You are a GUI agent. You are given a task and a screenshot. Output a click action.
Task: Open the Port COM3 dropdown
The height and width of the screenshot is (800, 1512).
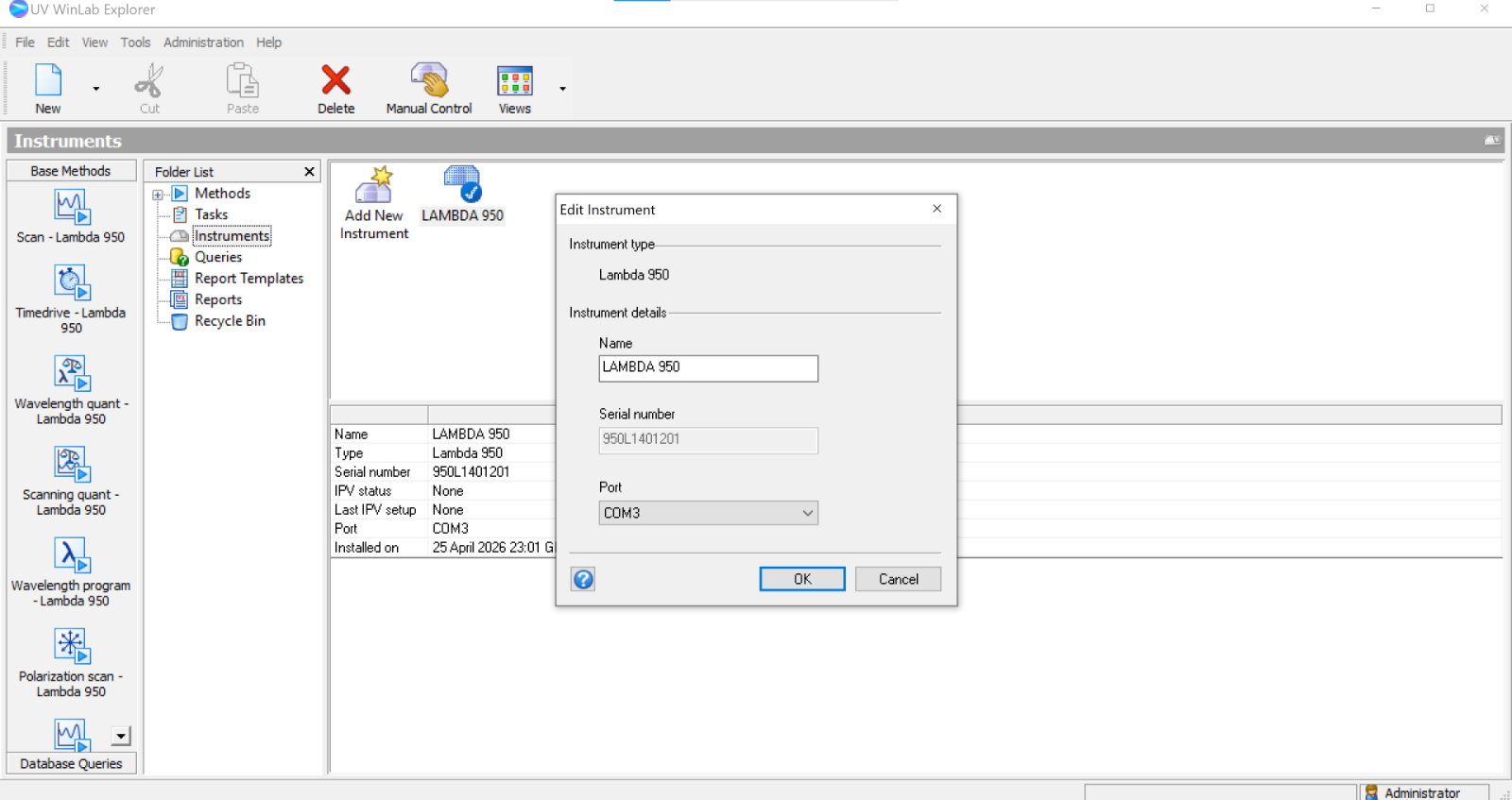pos(709,513)
